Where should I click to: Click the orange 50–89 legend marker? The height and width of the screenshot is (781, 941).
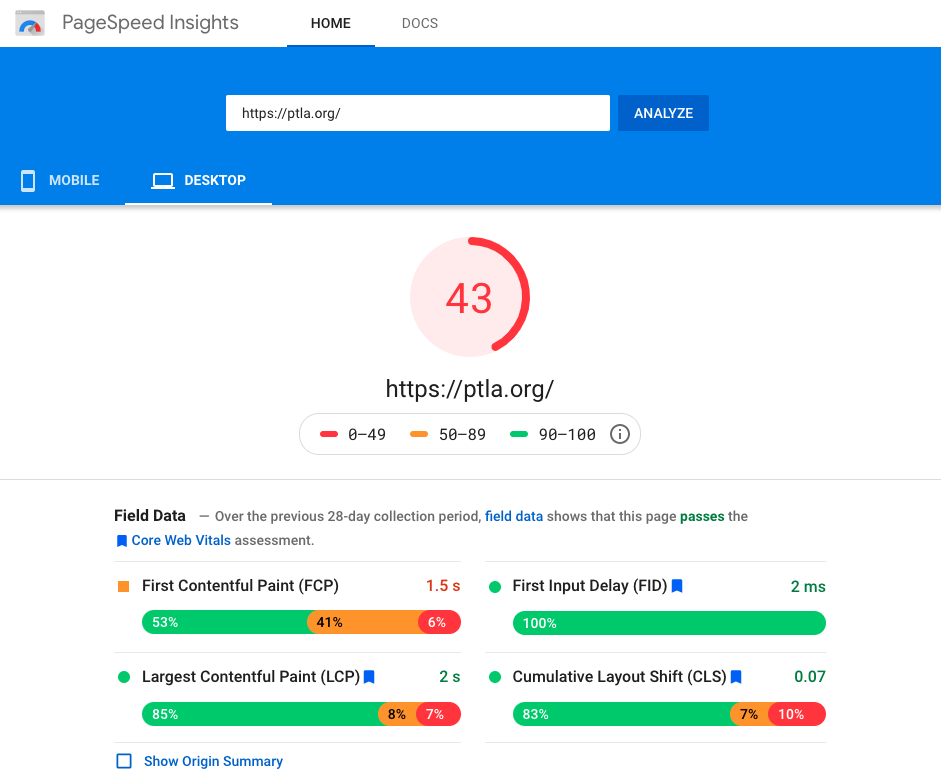(419, 434)
